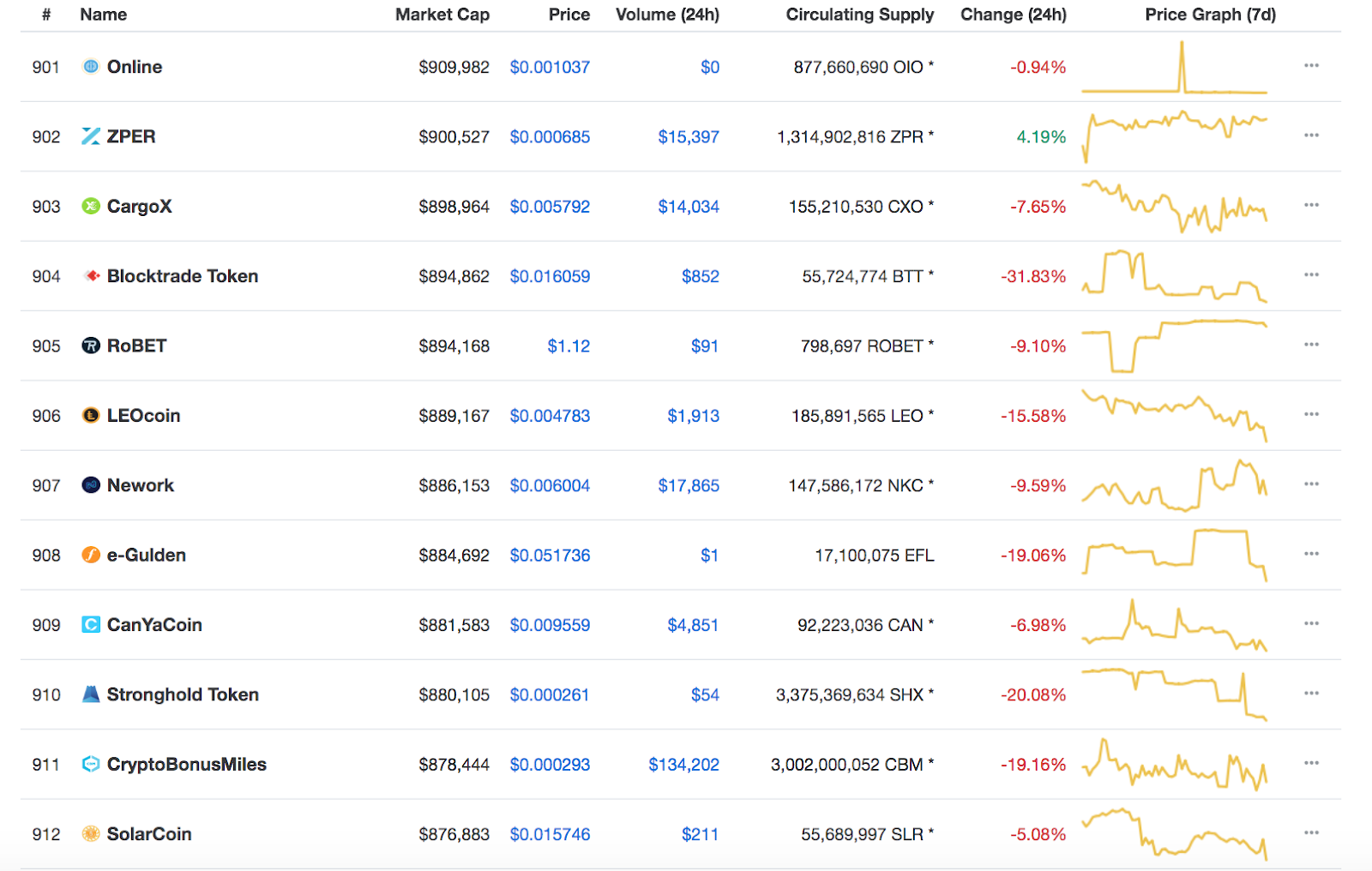Open the SolarCoin name link
1372x871 pixels.
(x=149, y=834)
